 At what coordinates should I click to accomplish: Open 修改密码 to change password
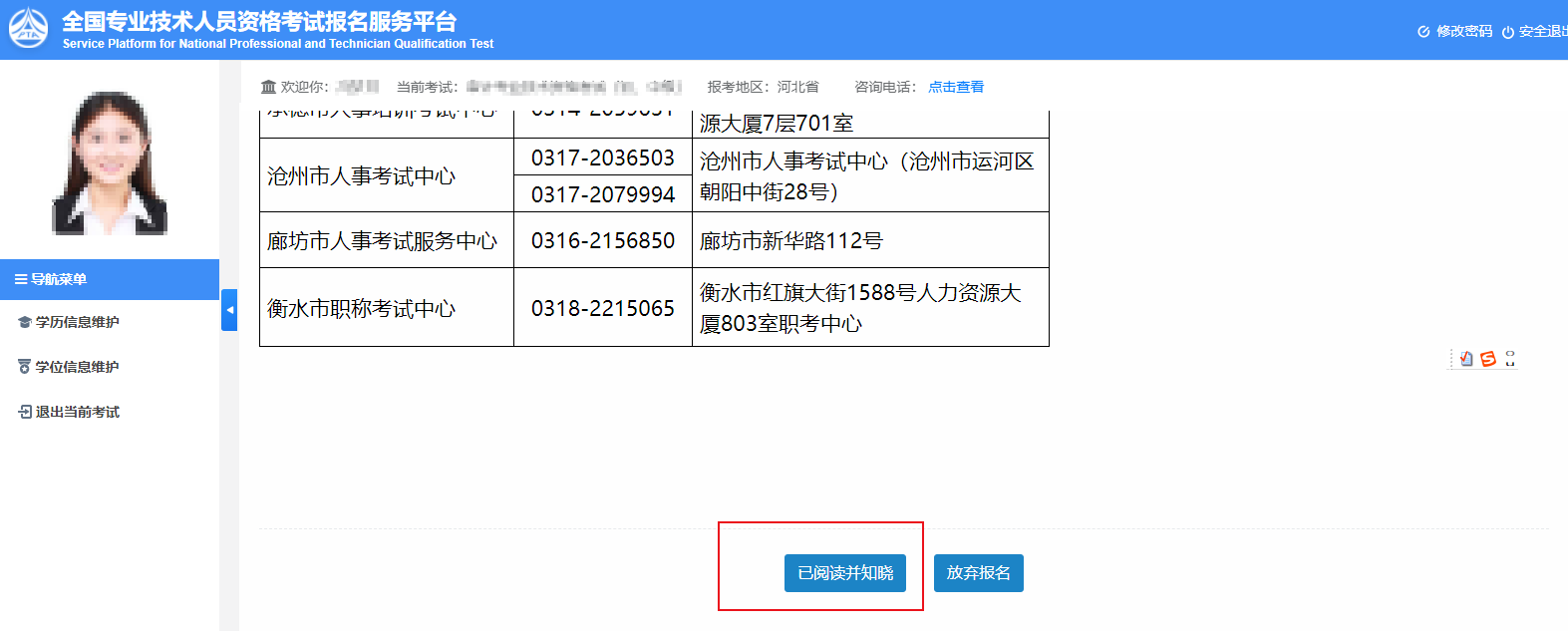click(x=1454, y=32)
